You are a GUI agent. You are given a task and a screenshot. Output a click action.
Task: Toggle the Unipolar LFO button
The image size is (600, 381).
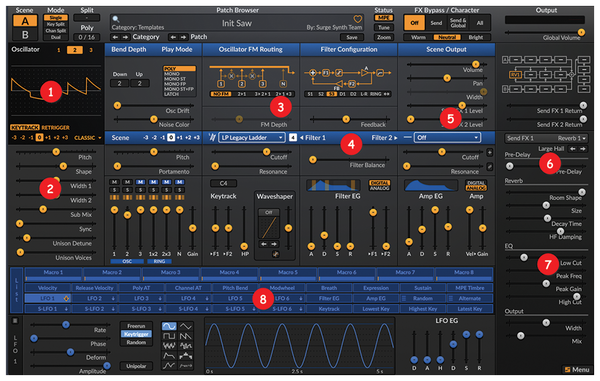point(136,366)
